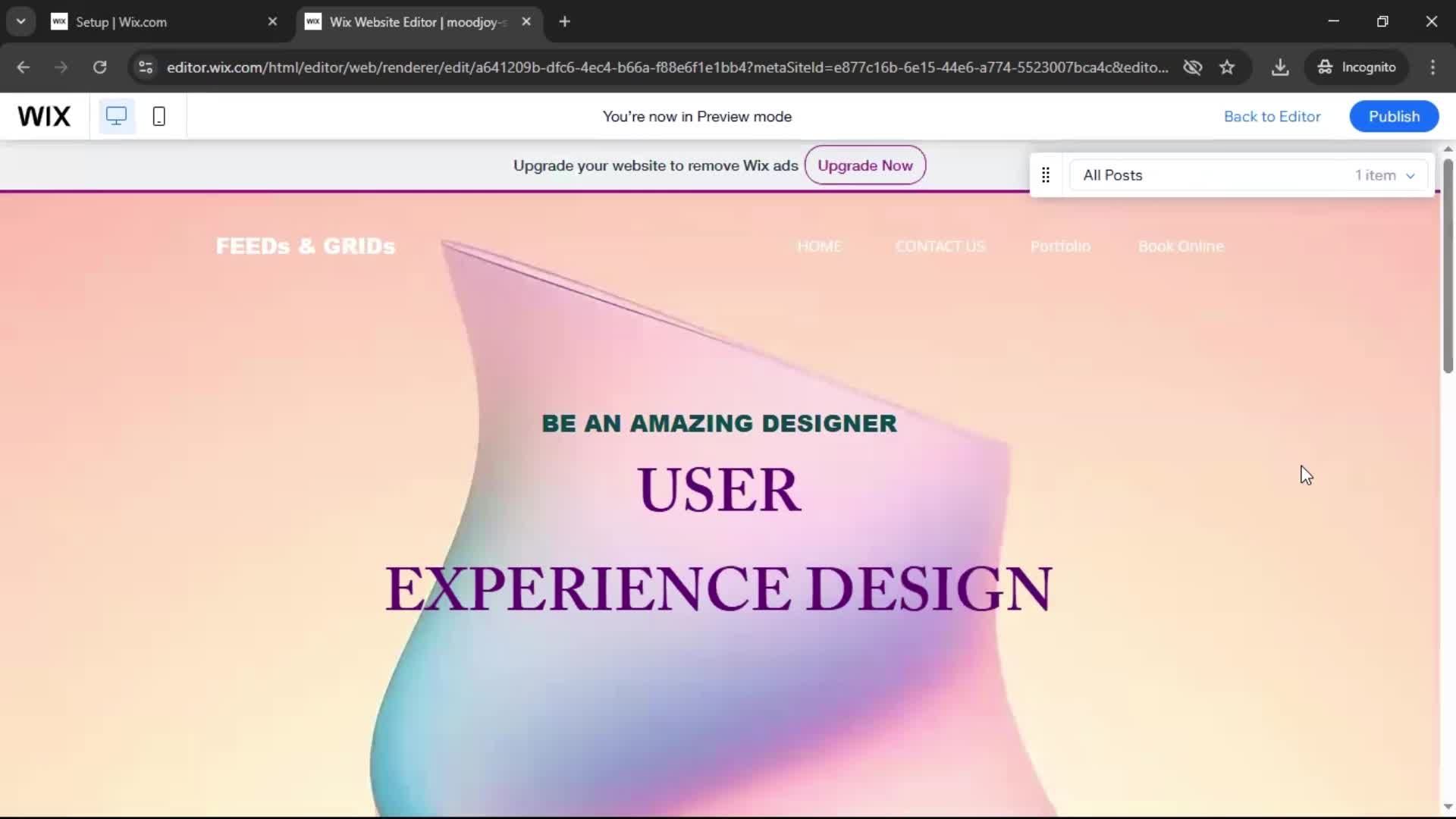Open the tab search dropdown arrow
The image size is (1456, 819).
point(21,22)
